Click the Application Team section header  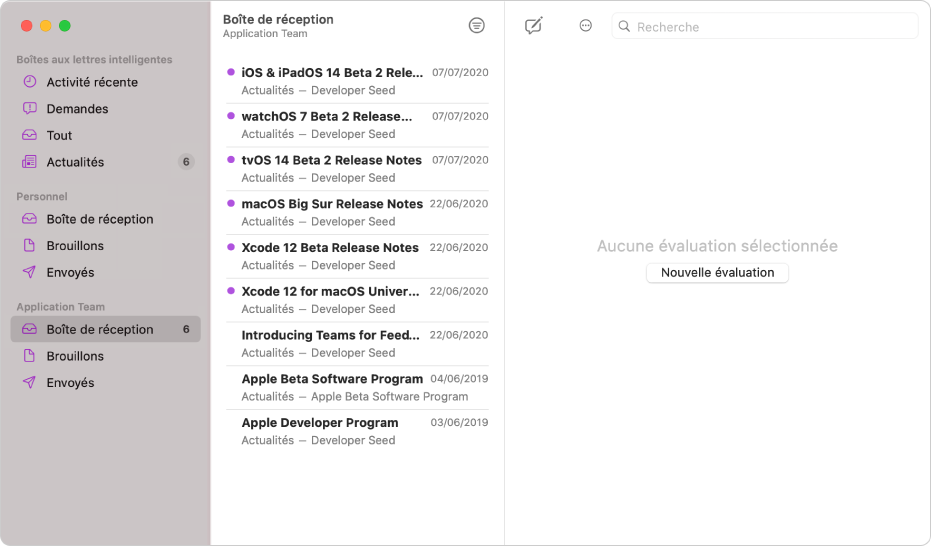61,307
